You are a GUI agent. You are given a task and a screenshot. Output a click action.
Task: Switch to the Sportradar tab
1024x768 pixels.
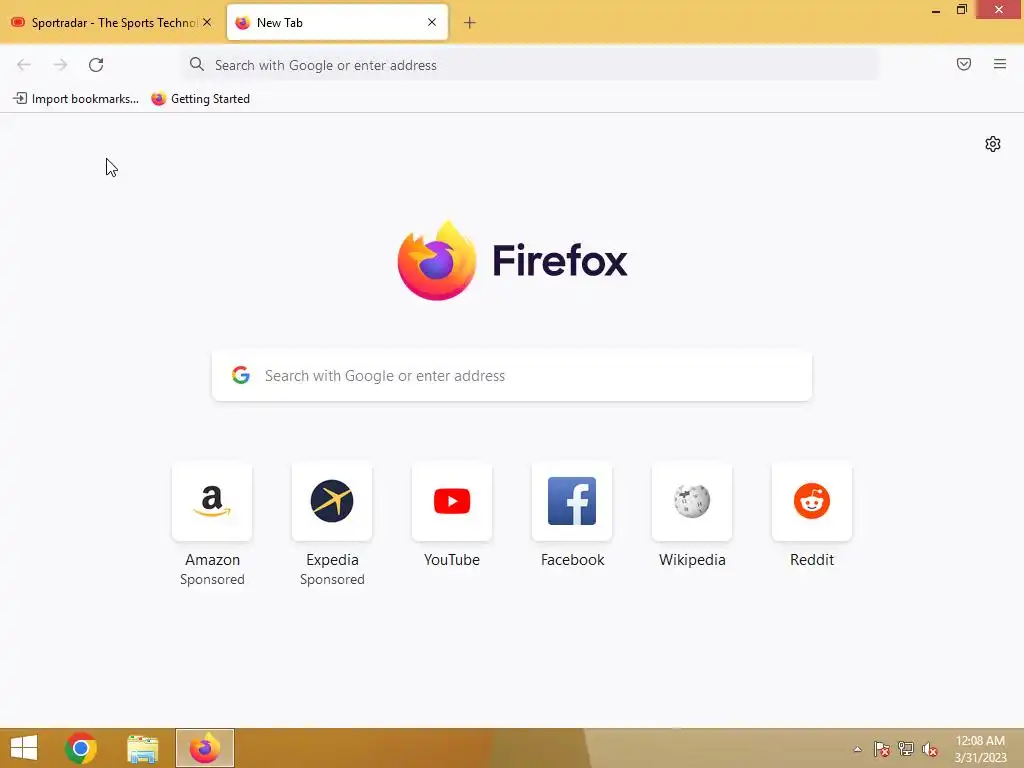click(x=112, y=23)
